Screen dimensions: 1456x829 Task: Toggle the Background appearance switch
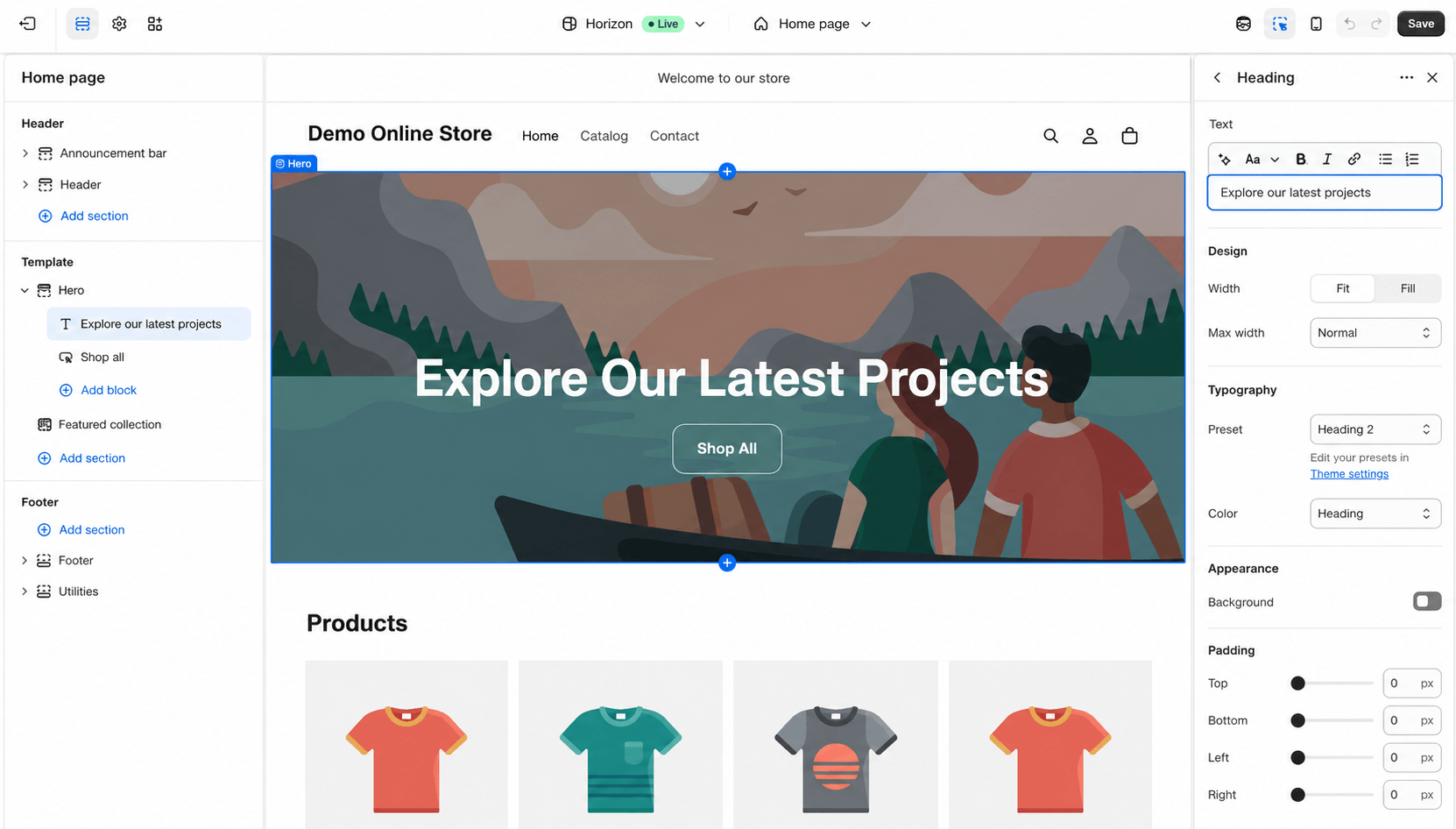coord(1426,601)
